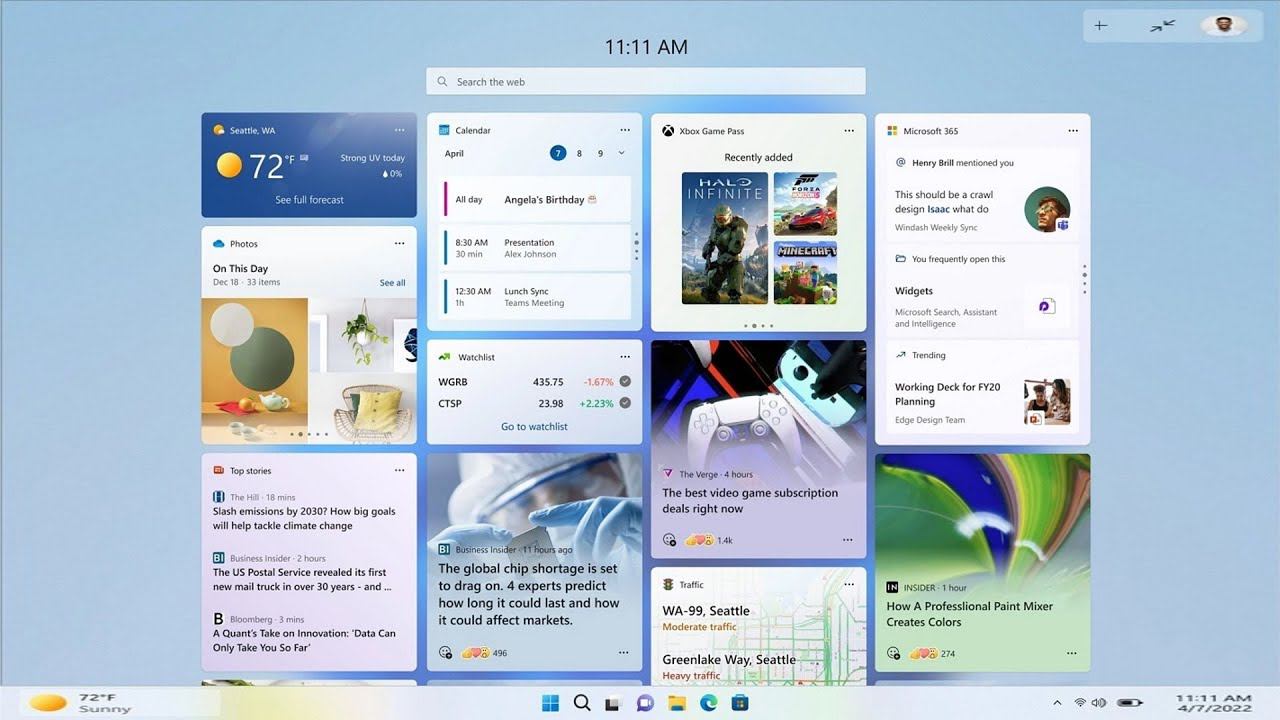Viewport: 1280px width, 720px height.
Task: Open Microsoft 365 widget options menu
Action: tap(1073, 131)
